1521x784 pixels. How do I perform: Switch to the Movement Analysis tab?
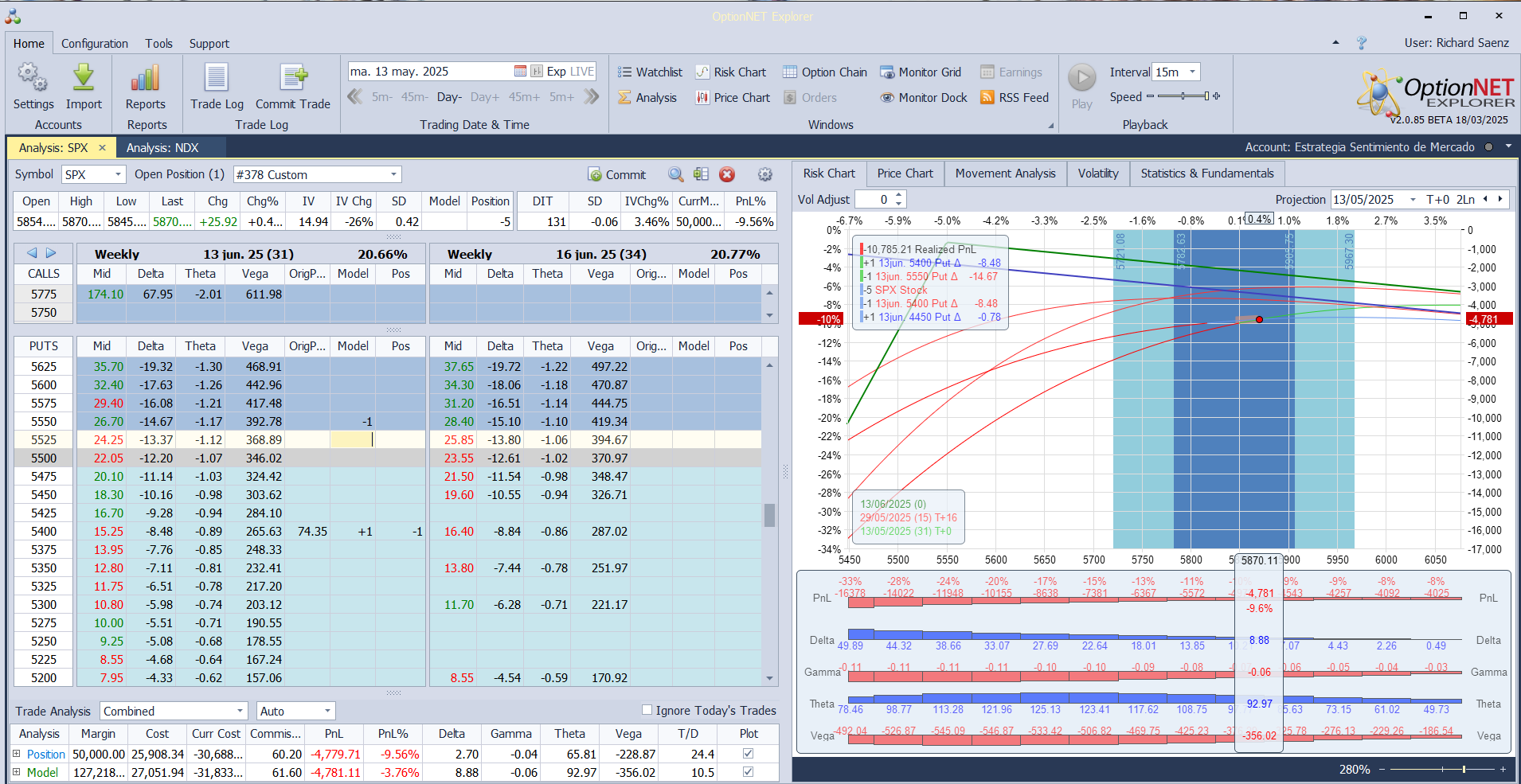click(x=1005, y=174)
